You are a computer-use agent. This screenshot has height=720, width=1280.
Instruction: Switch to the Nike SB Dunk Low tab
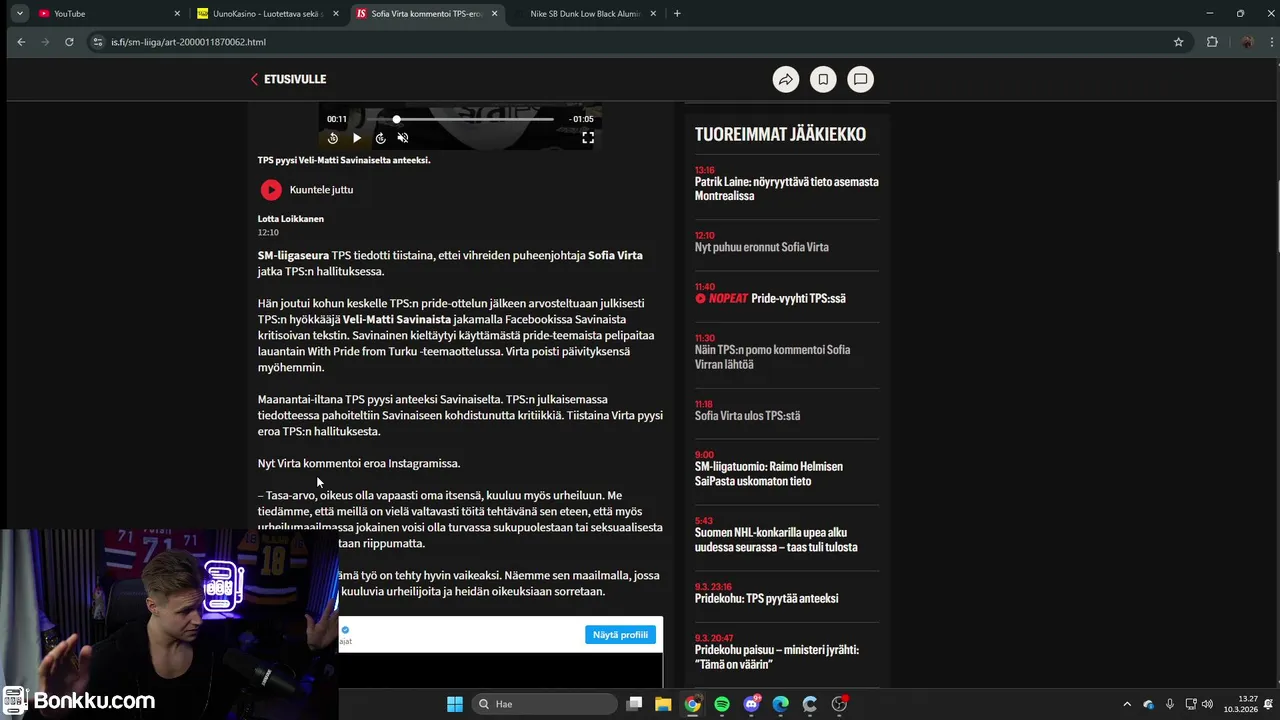pos(585,14)
